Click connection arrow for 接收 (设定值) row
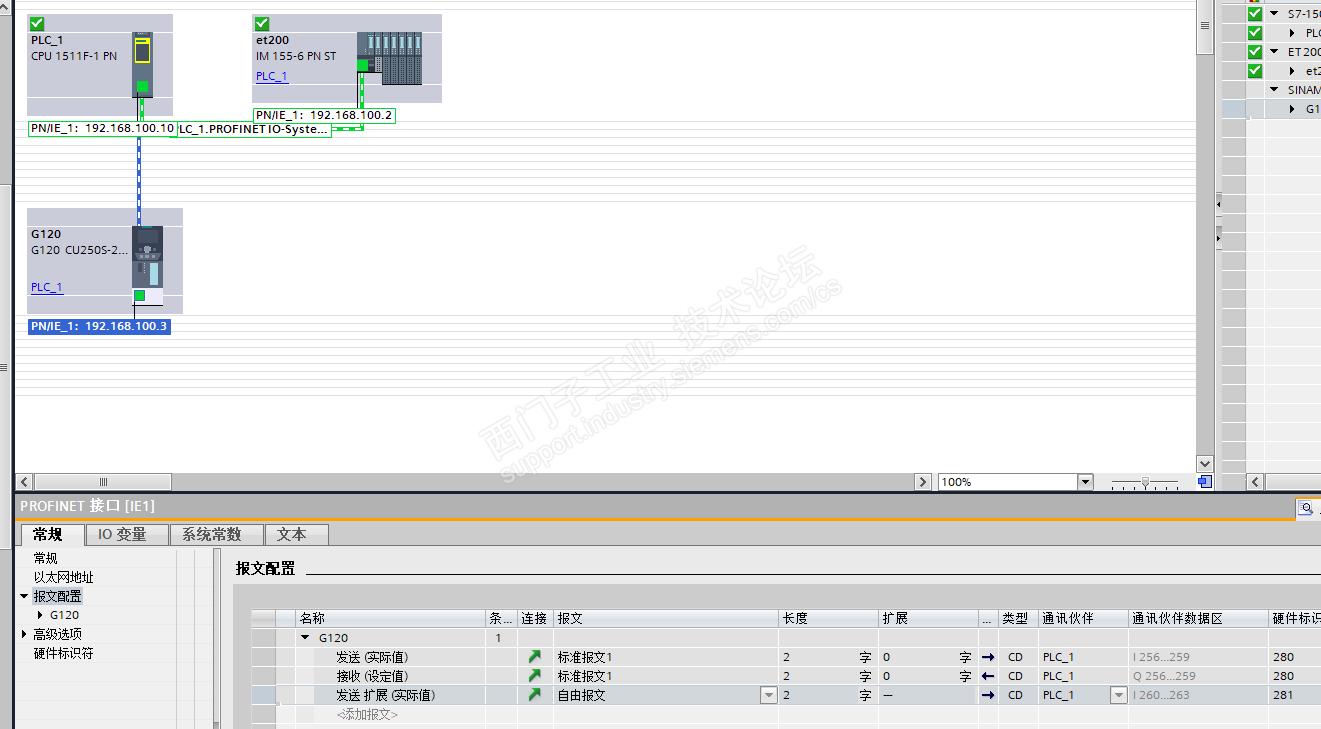Image resolution: width=1321 pixels, height=729 pixels. tap(535, 676)
